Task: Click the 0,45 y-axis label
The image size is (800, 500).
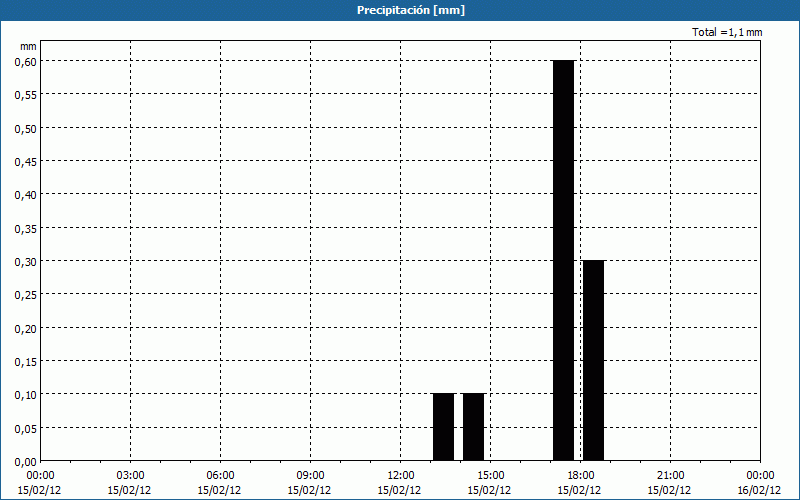Action: 26,161
